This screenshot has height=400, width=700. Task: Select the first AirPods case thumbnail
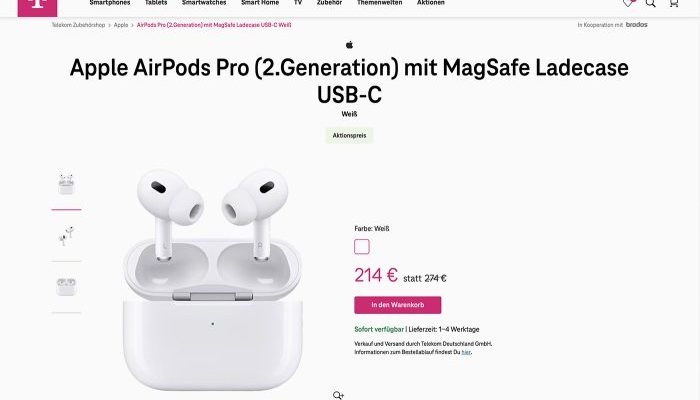click(66, 184)
